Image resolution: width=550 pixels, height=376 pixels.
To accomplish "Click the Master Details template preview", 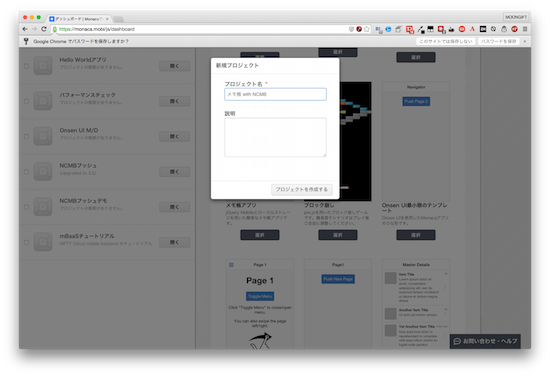I will point(416,304).
